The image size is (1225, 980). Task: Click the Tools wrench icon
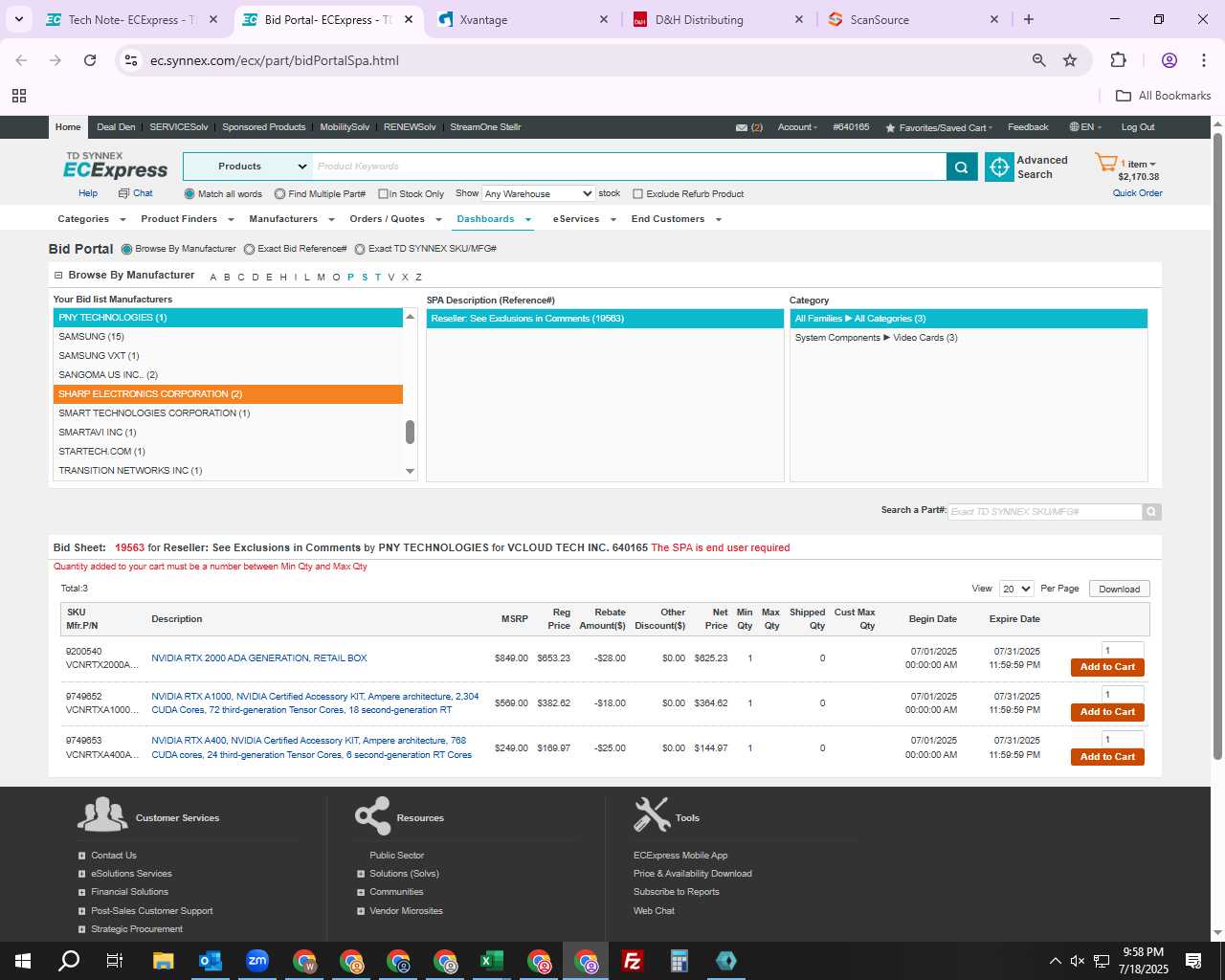[x=652, y=814]
